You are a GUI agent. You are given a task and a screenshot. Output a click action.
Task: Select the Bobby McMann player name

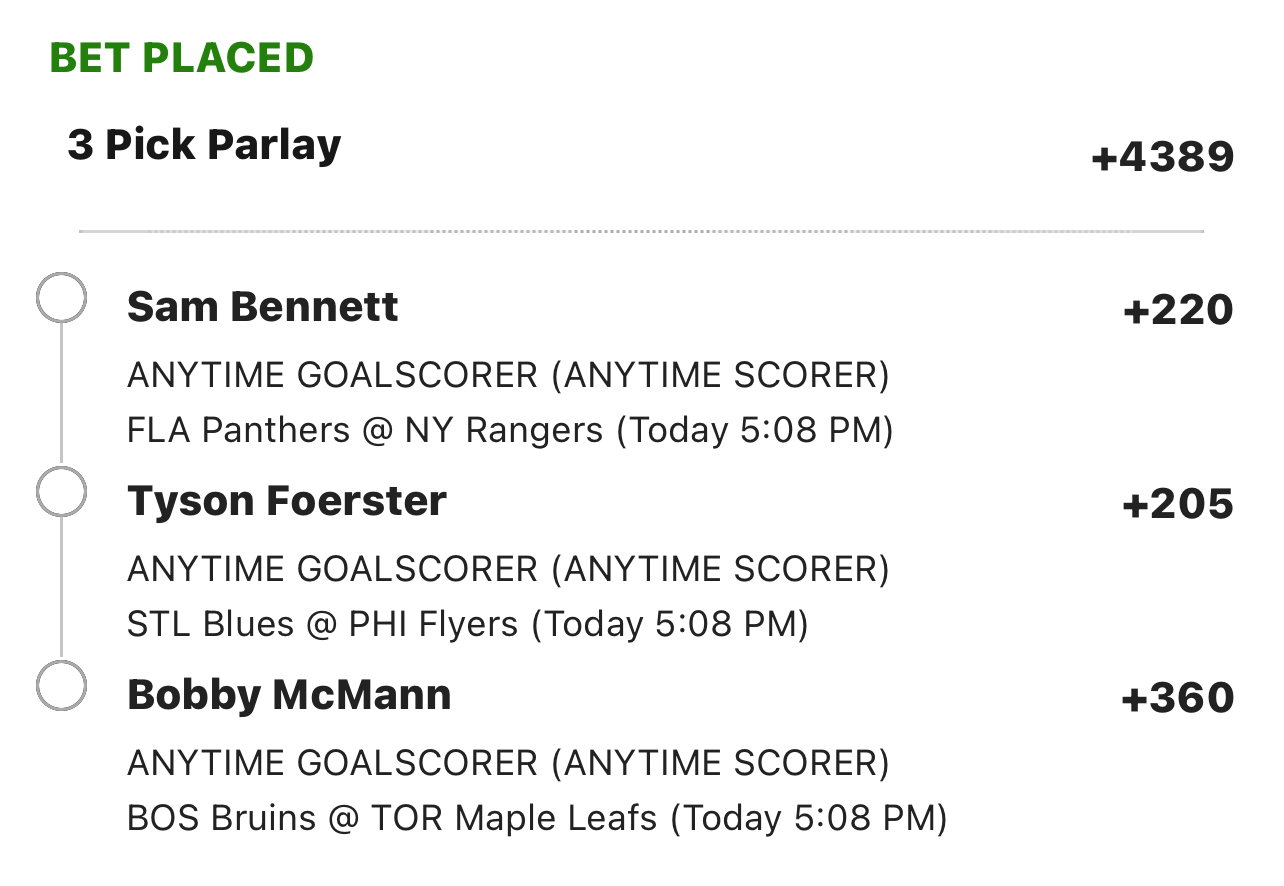coord(289,695)
